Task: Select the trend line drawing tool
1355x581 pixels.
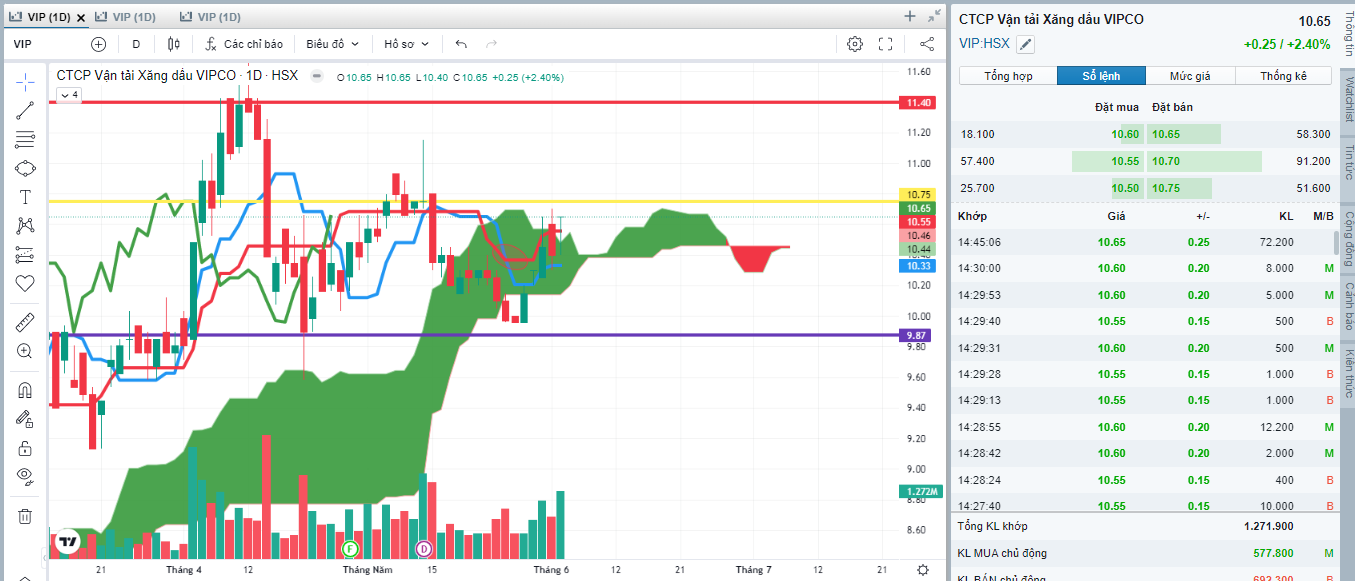Action: [25, 110]
